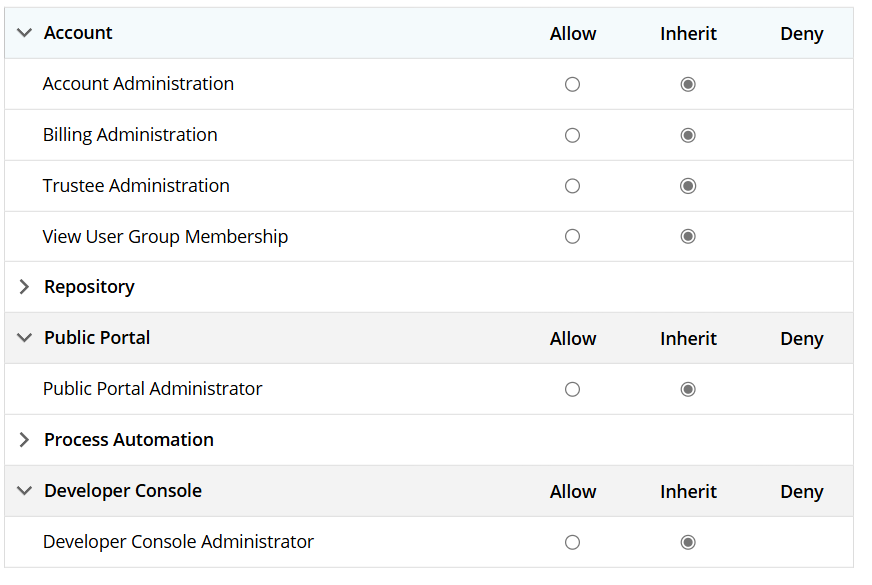Set Developer Console Administrator to Inherit
This screenshot has width=872, height=585.
click(x=688, y=542)
